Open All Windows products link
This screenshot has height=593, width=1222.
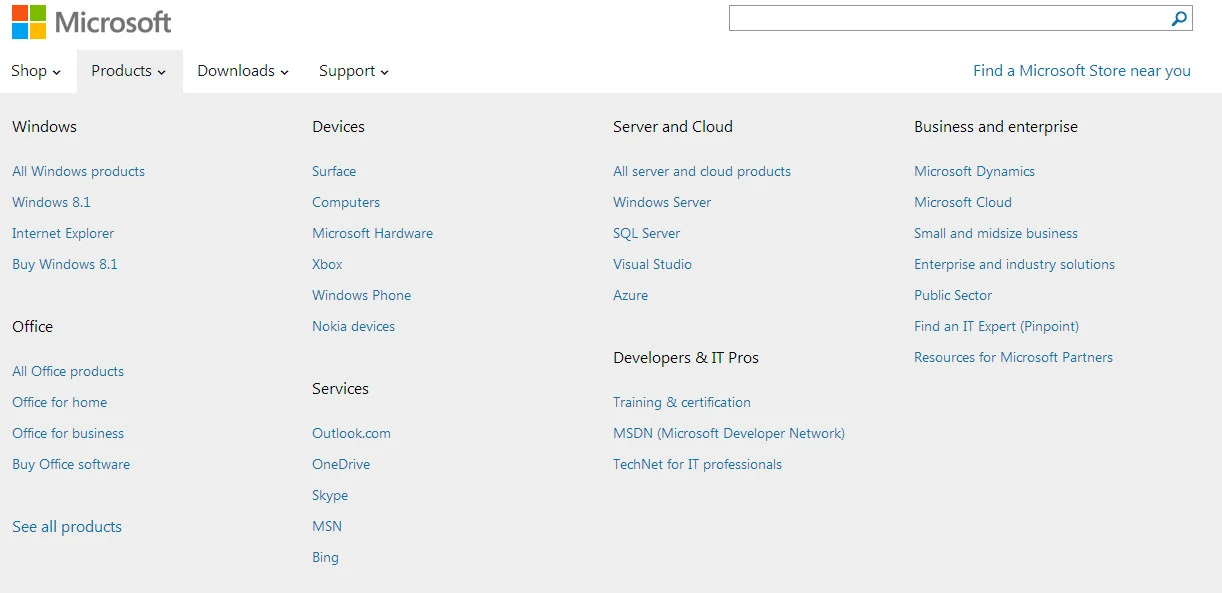pos(78,171)
